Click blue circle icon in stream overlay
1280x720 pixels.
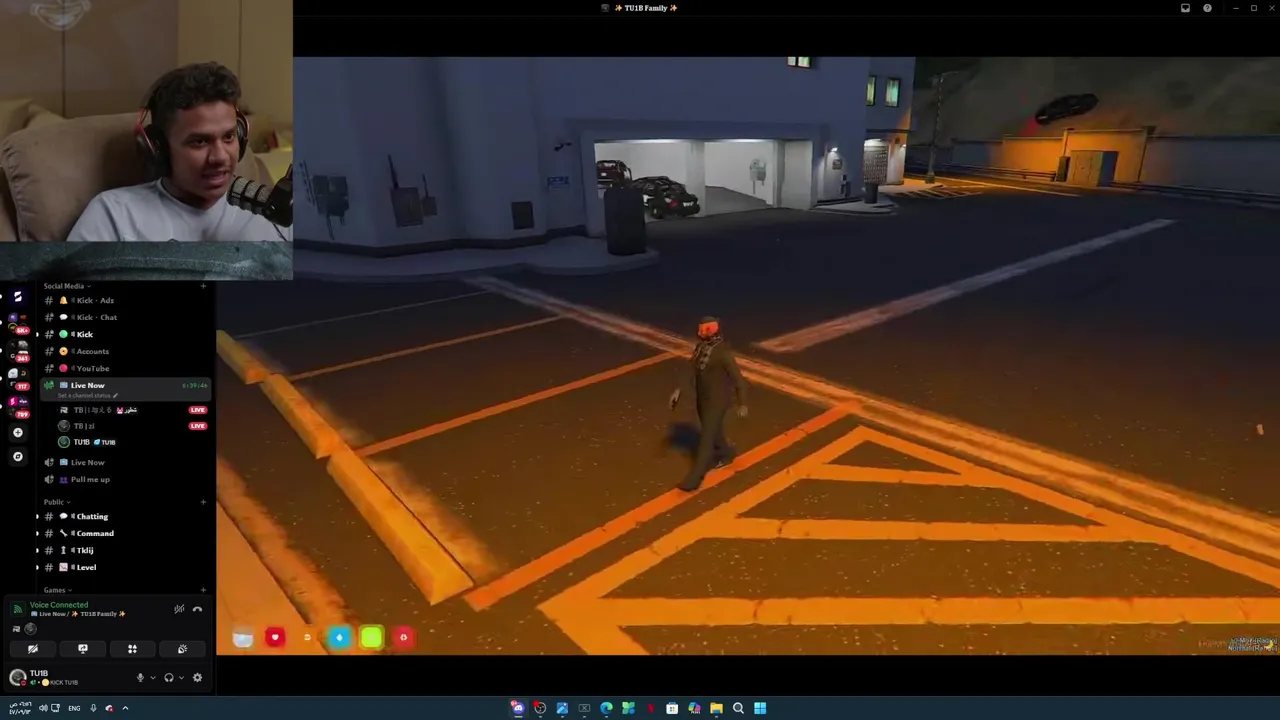click(x=339, y=637)
